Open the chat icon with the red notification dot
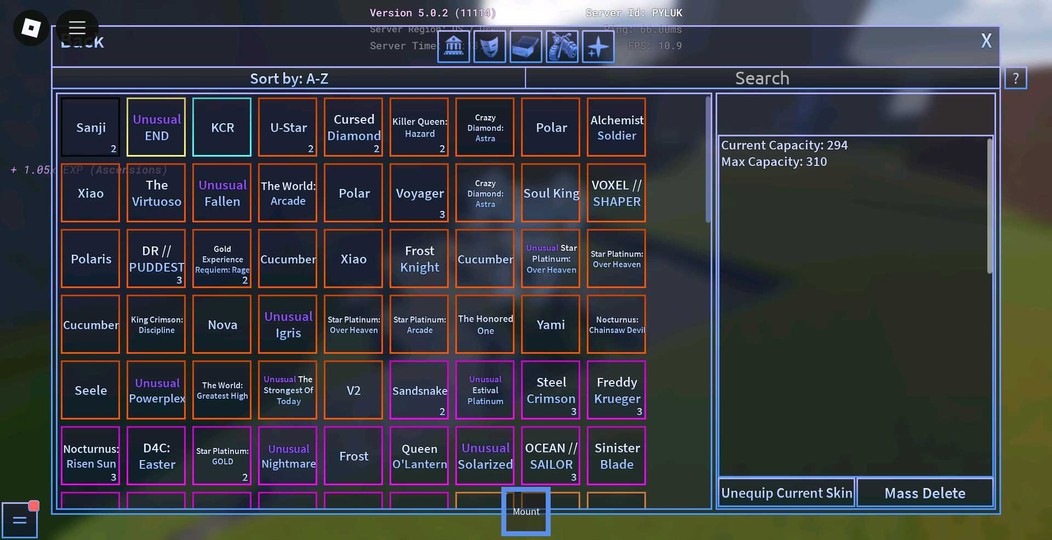1052x540 pixels. [x=19, y=520]
